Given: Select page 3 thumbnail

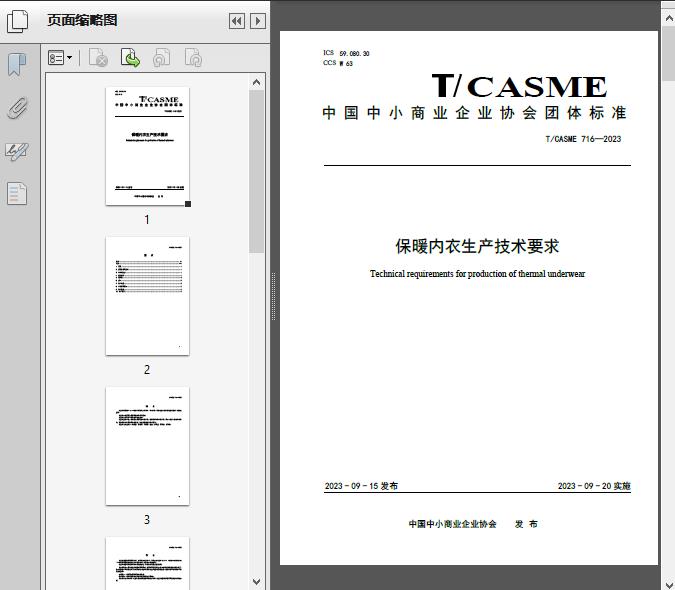Looking at the screenshot, I should [x=147, y=446].
